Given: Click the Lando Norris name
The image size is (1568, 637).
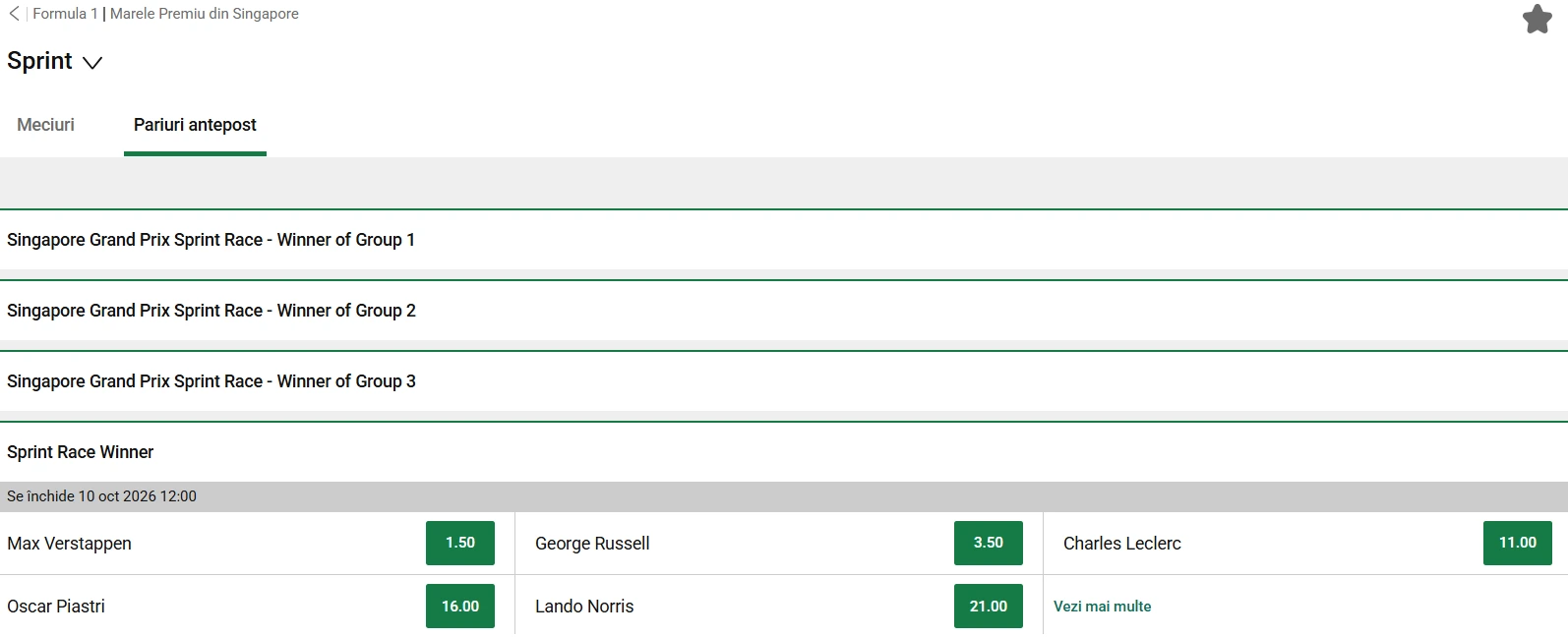Looking at the screenshot, I should (584, 607).
